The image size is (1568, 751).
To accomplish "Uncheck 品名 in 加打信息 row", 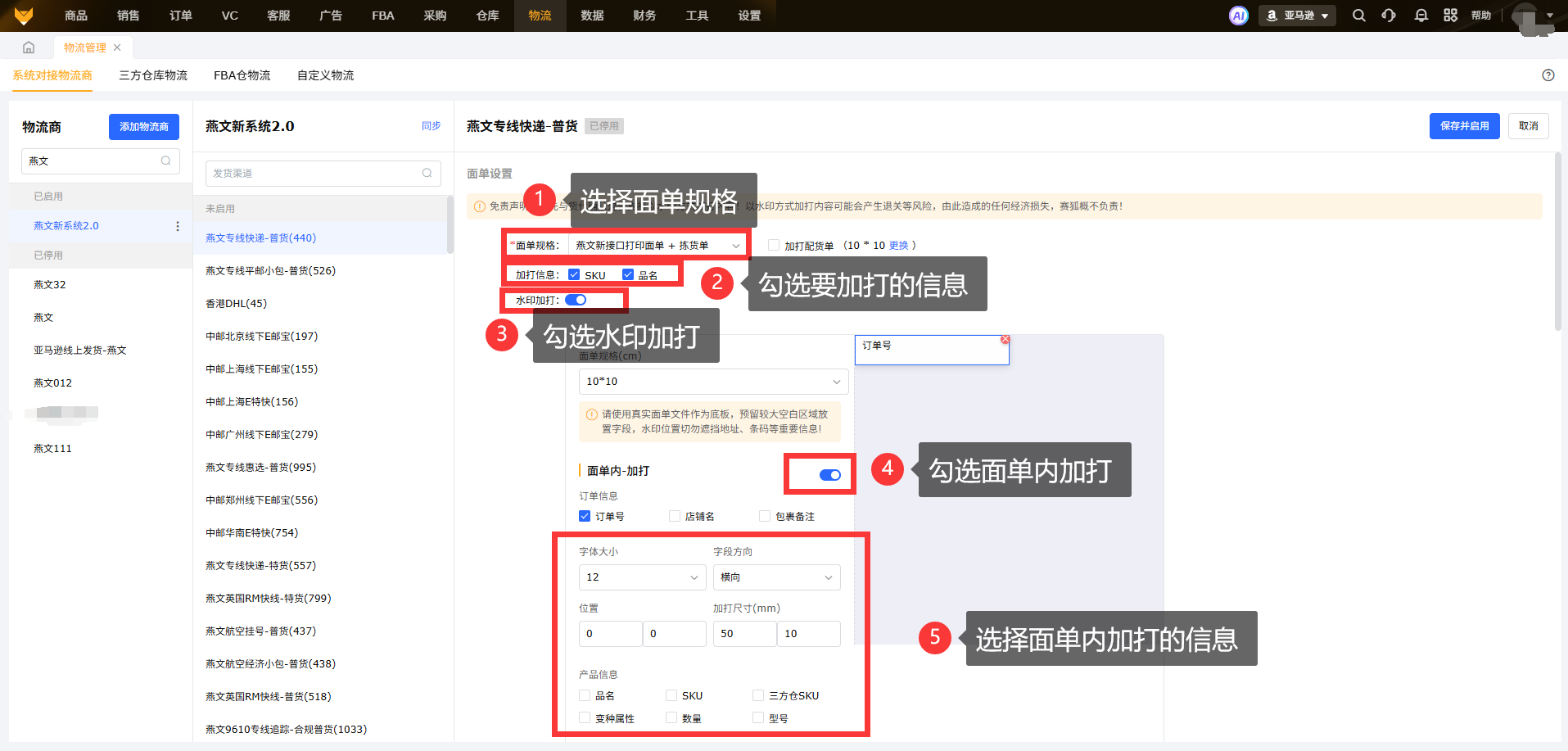I will [x=628, y=275].
